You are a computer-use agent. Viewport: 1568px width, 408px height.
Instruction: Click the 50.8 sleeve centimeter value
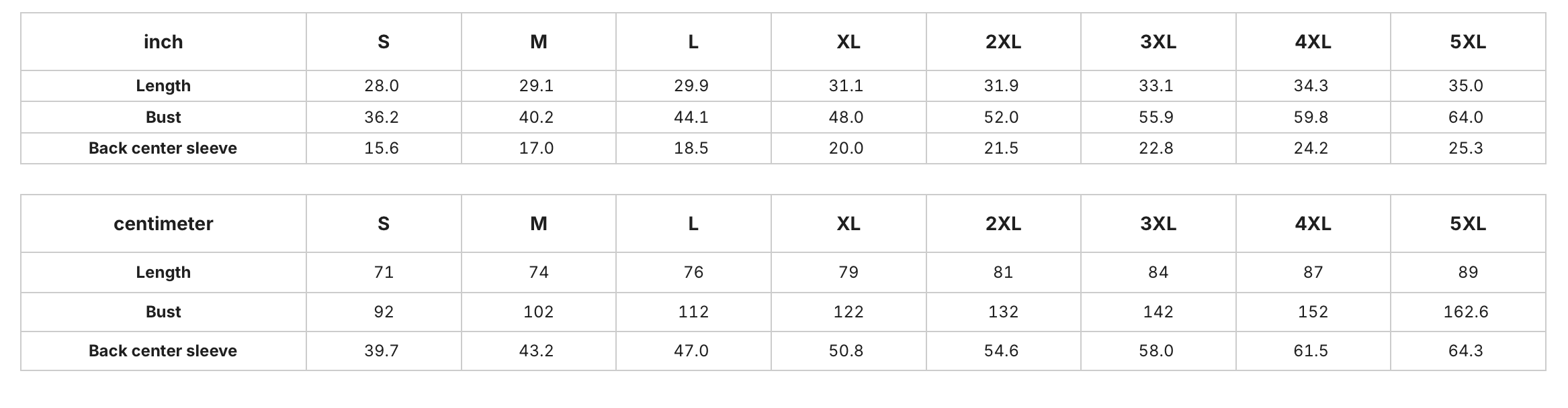tap(846, 350)
